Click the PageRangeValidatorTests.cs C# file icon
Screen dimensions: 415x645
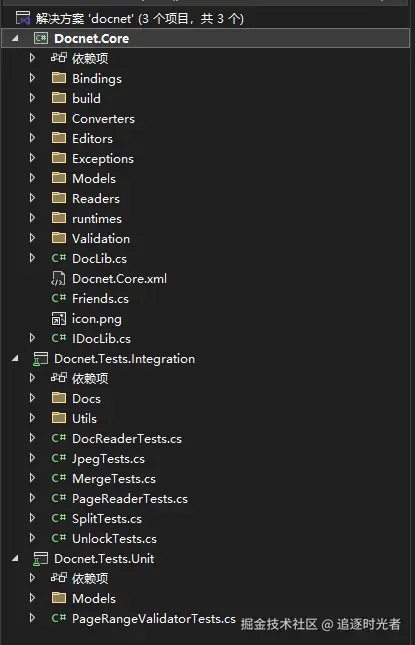(x=59, y=618)
